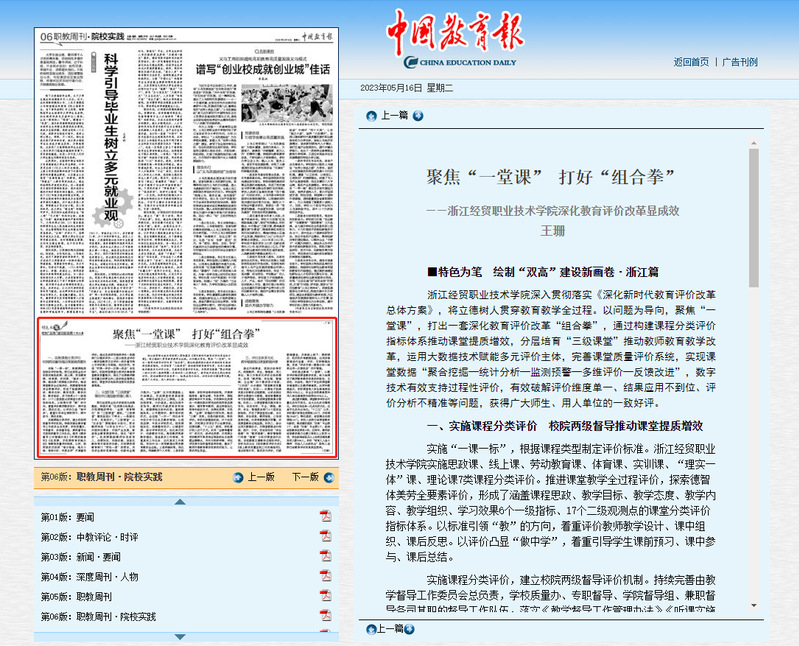This screenshot has width=799, height=646.
Task: Click highlighted article region on newspaper thumbnail
Action: [187, 388]
